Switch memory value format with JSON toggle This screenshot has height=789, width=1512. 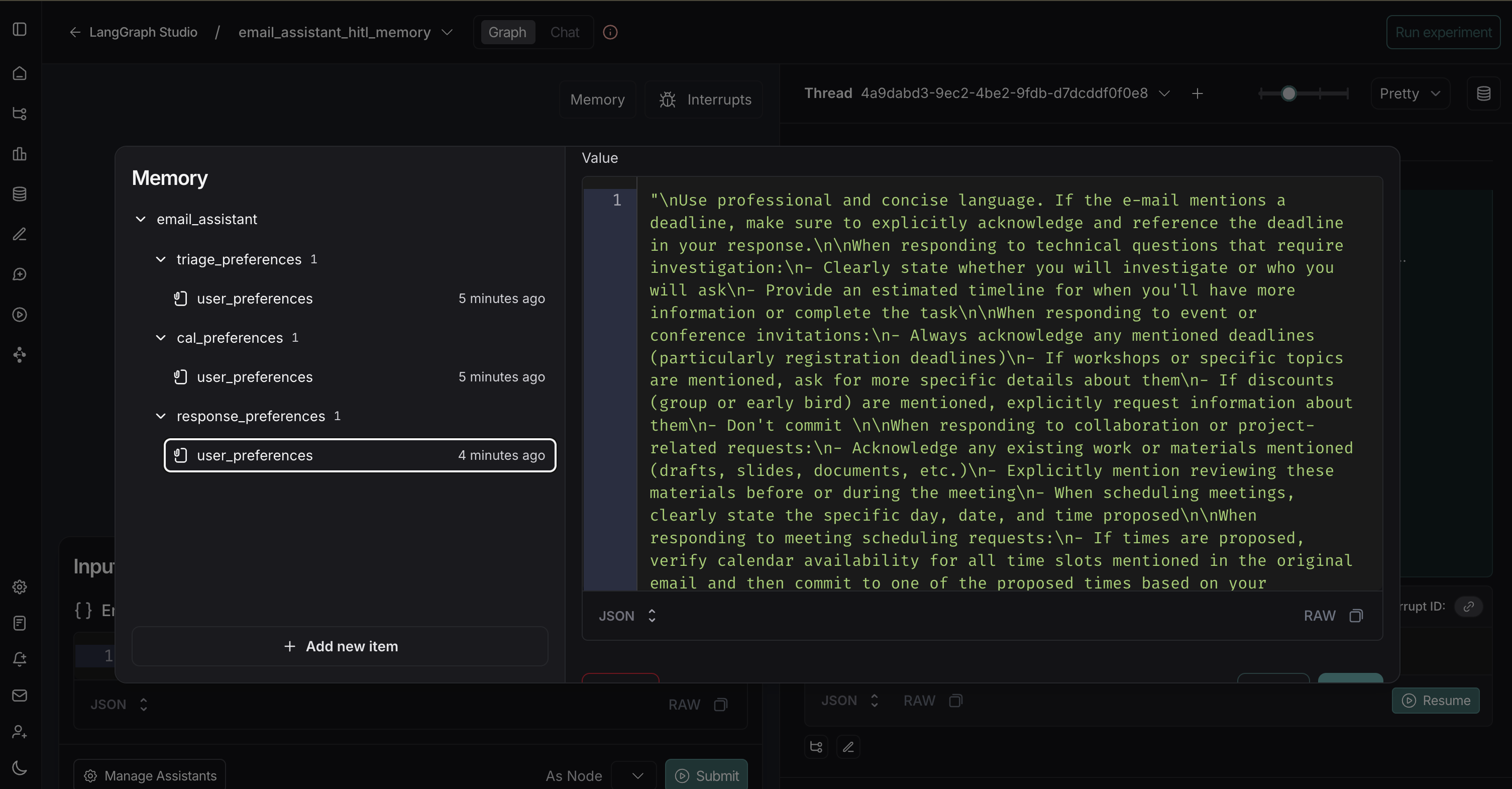click(627, 616)
